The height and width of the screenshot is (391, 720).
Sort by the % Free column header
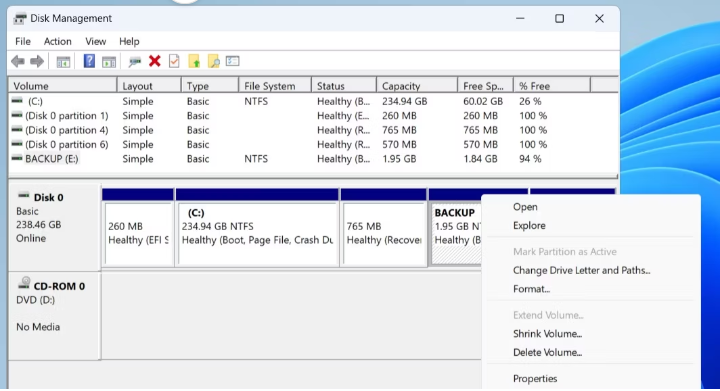551,86
